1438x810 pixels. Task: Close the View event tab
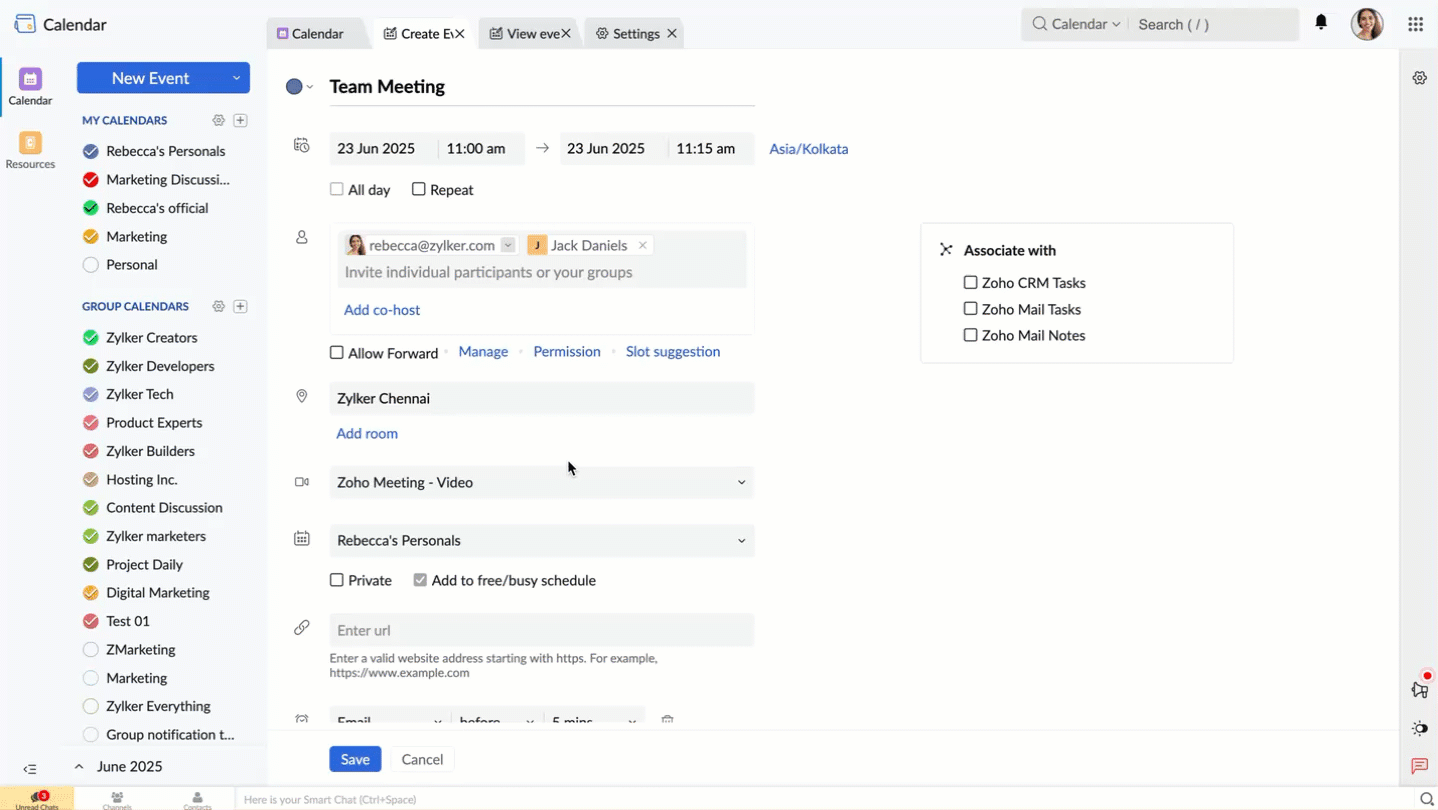pyautogui.click(x=566, y=33)
